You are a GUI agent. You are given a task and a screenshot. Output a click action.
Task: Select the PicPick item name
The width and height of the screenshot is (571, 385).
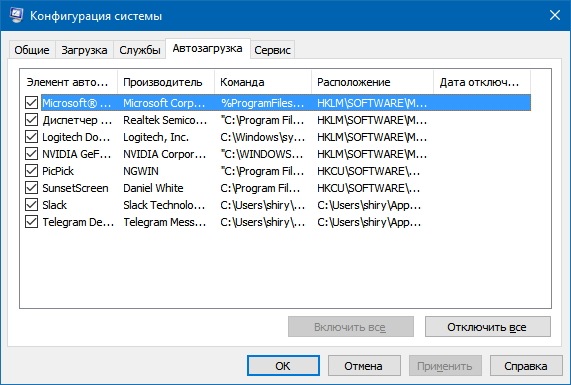(58, 171)
